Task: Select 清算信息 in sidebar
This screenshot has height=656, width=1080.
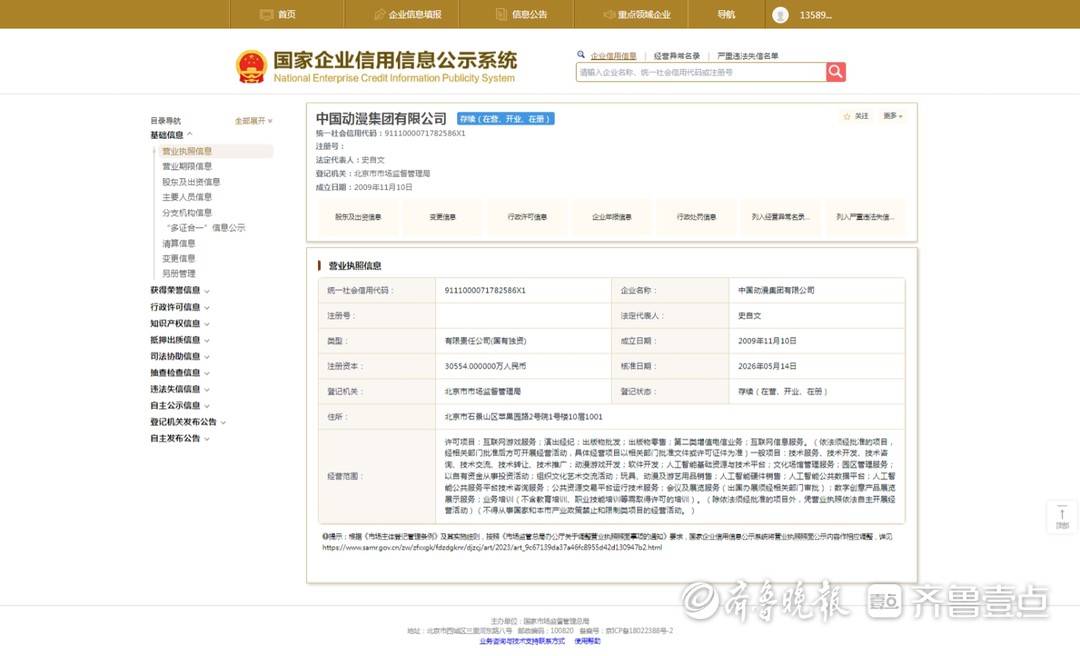Action: pyautogui.click(x=178, y=243)
